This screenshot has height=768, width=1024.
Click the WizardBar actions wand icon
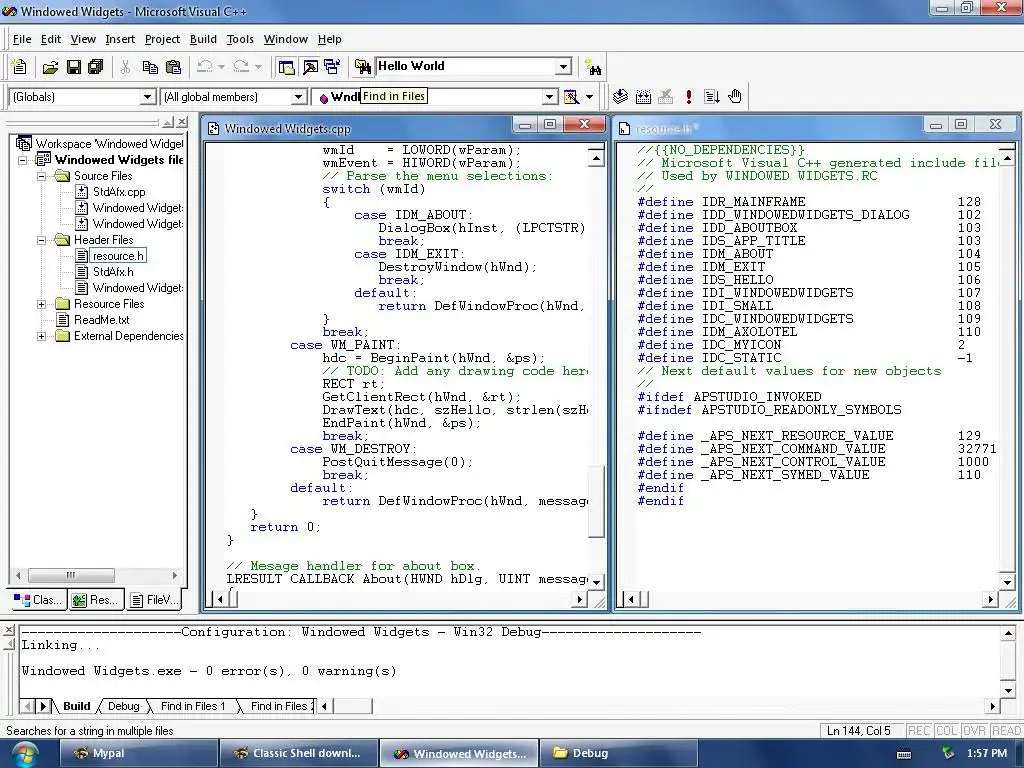coord(571,97)
